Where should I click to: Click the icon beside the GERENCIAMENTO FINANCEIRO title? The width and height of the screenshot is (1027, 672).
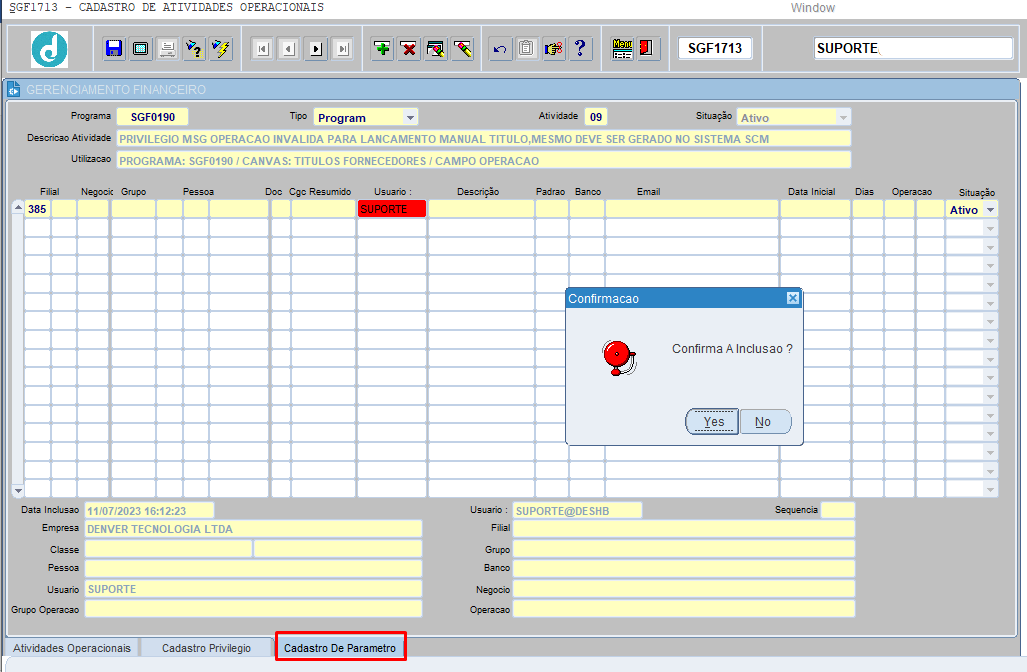tap(14, 90)
